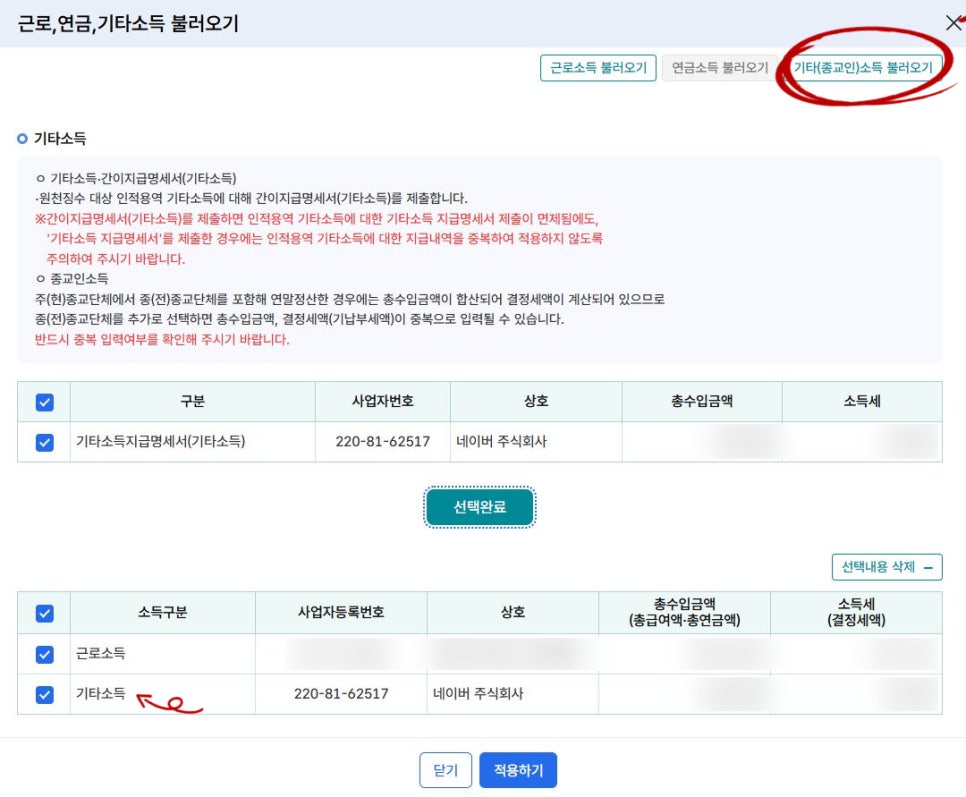Click the 선택내용 삭제 button
This screenshot has height=797, width=966.
(880, 567)
